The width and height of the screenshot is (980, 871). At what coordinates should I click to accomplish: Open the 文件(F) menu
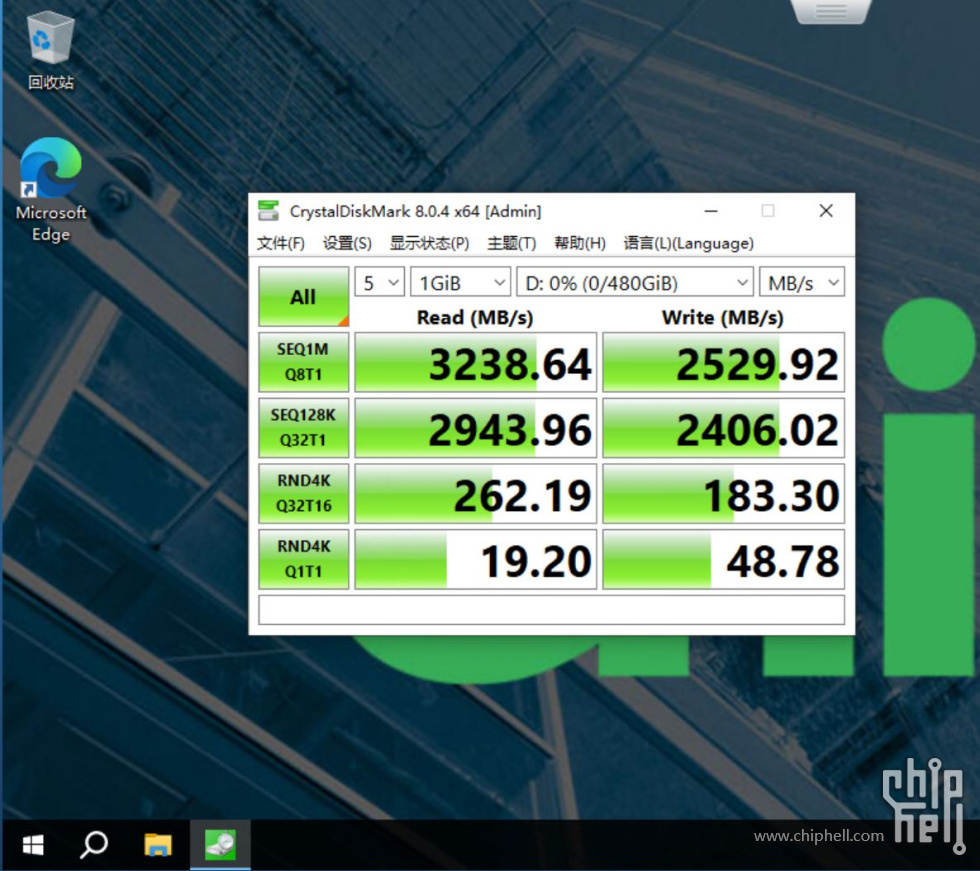(281, 243)
